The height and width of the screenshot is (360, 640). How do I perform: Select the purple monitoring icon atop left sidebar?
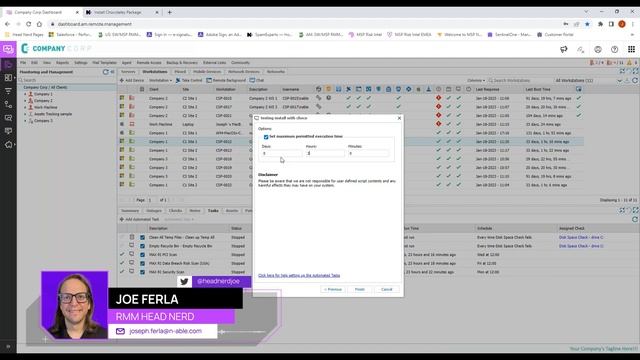(8, 49)
